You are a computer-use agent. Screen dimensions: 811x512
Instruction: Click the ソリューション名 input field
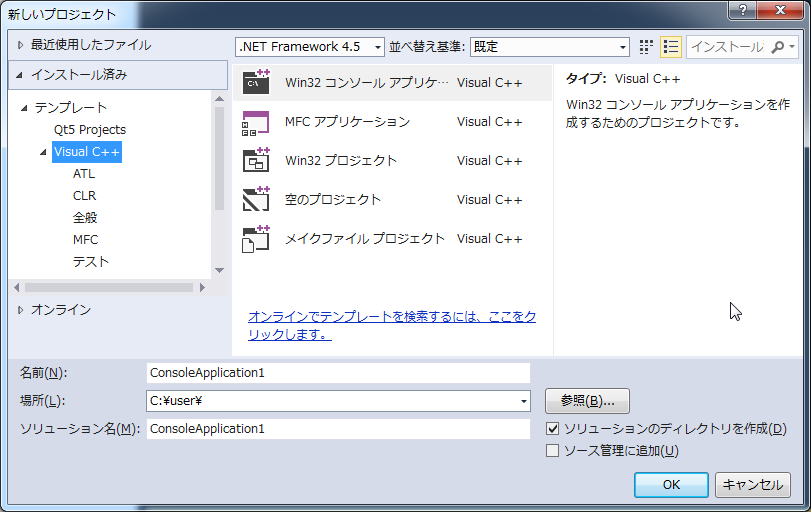pos(338,429)
